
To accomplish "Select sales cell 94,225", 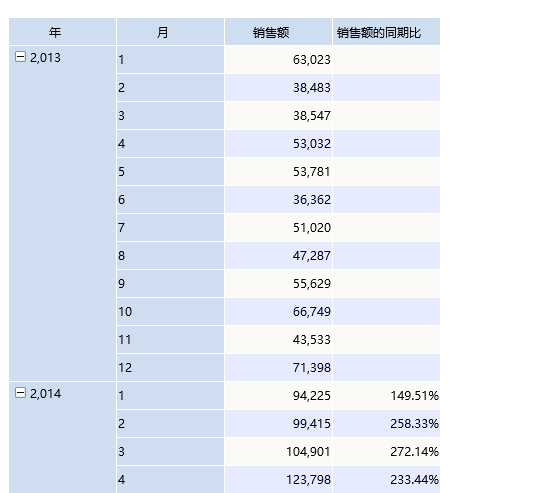I will pos(278,395).
